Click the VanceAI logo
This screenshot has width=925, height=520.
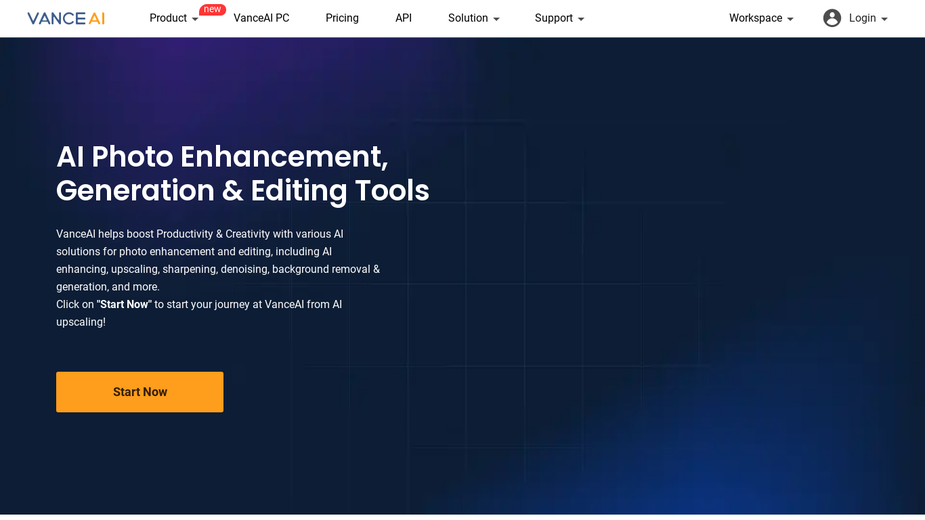(x=66, y=18)
